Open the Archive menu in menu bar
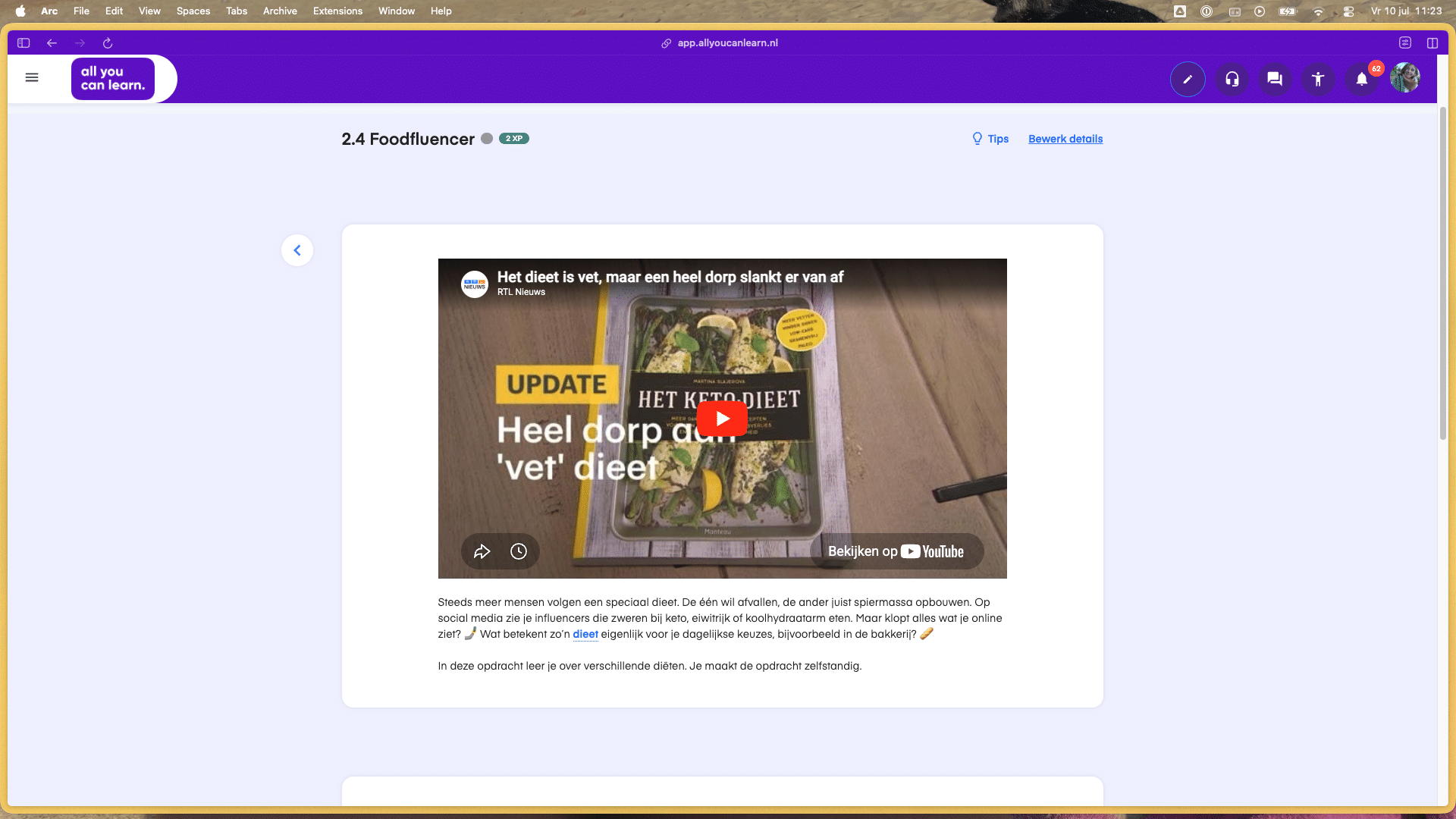Viewport: 1456px width, 819px height. (280, 11)
